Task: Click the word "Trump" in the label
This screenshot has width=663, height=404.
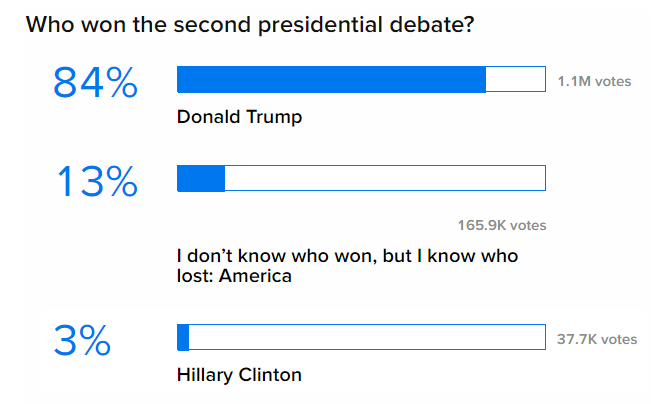Action: pos(274,118)
